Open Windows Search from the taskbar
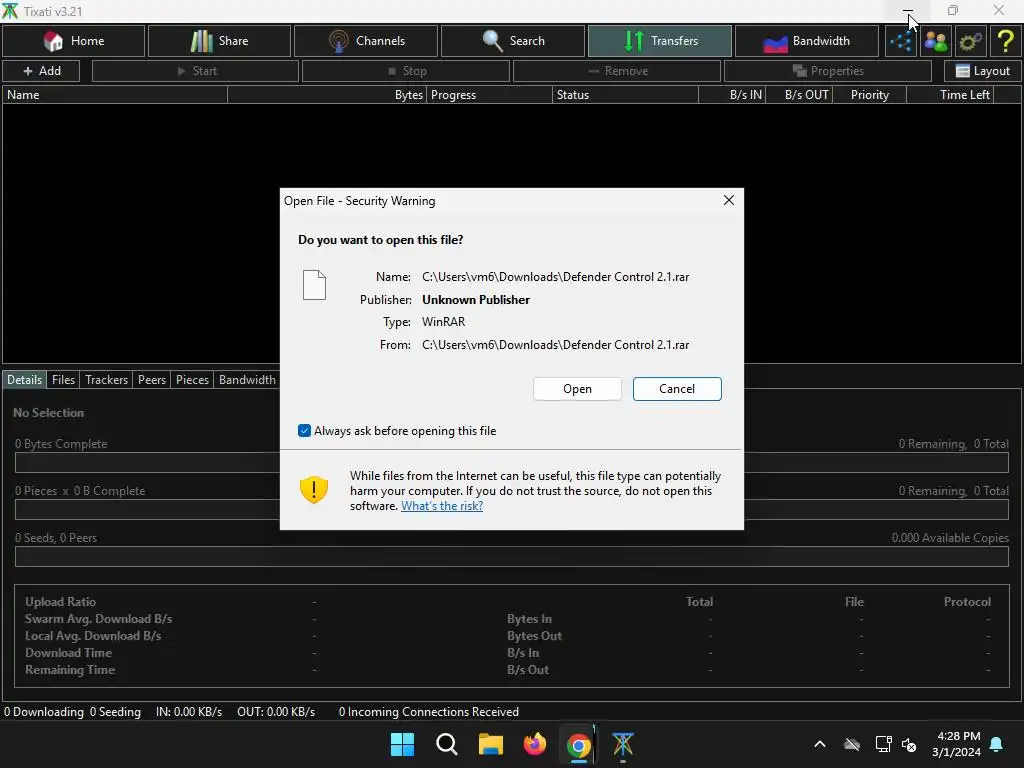The width and height of the screenshot is (1024, 768). pos(447,744)
